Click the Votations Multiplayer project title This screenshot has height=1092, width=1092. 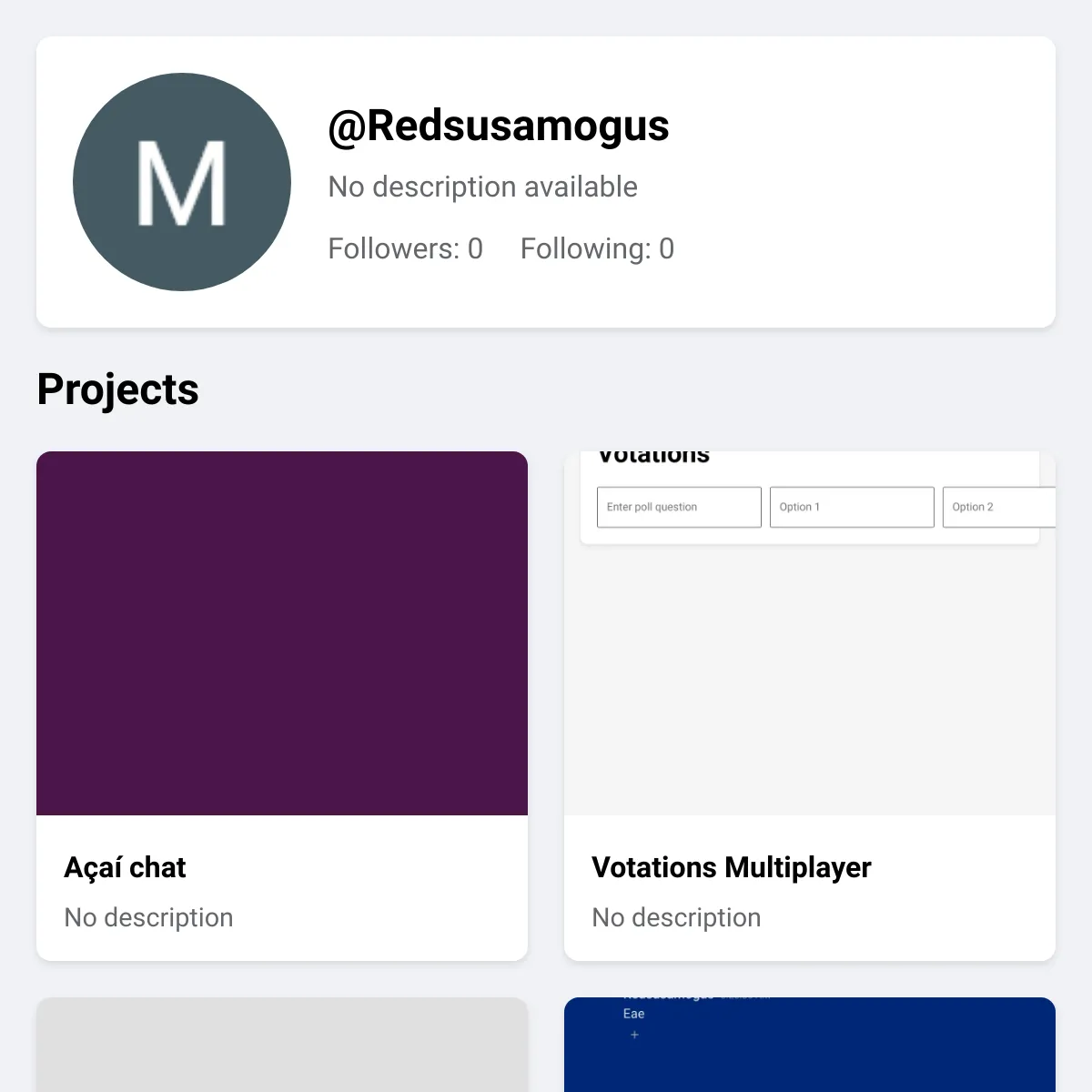732,867
